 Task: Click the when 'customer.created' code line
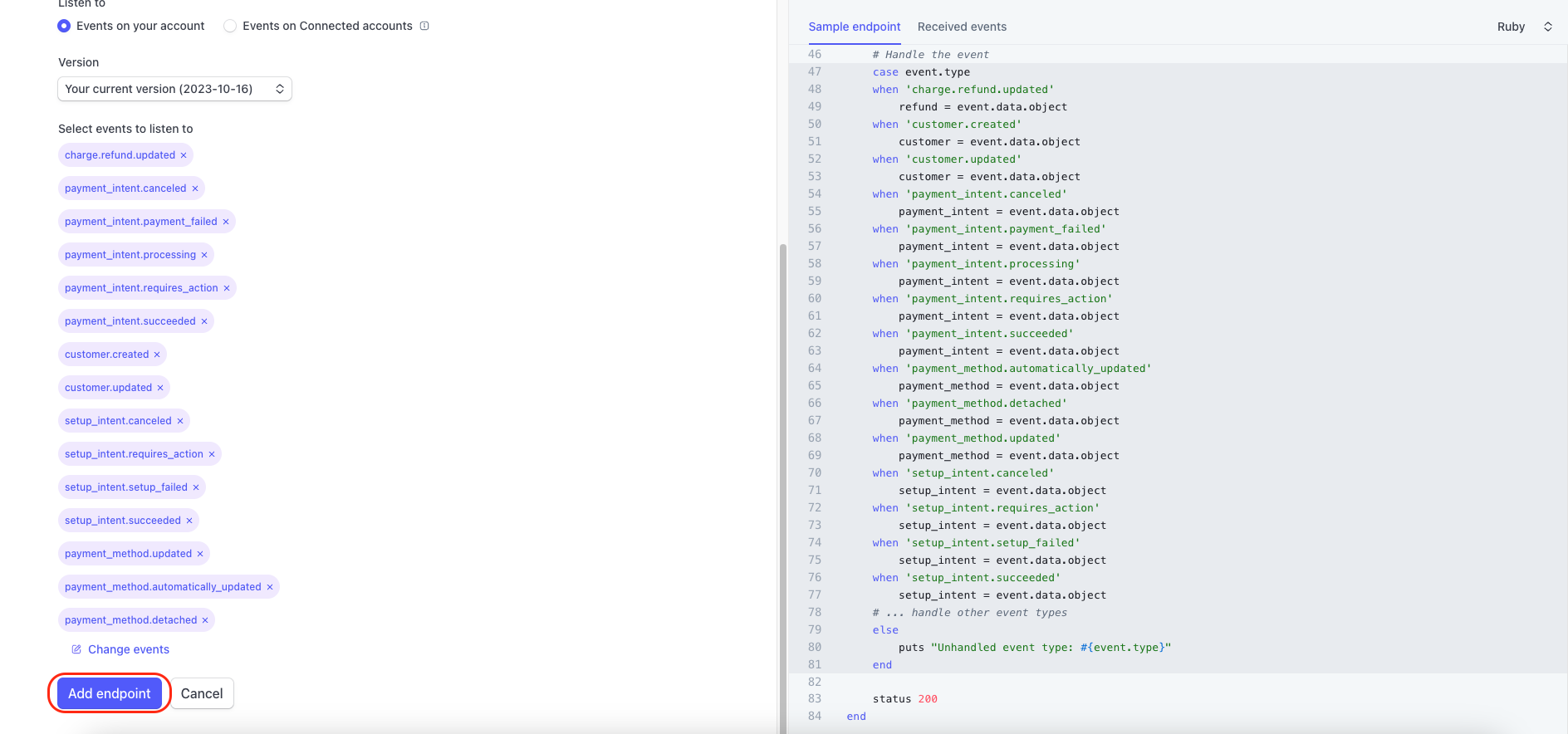coord(947,125)
